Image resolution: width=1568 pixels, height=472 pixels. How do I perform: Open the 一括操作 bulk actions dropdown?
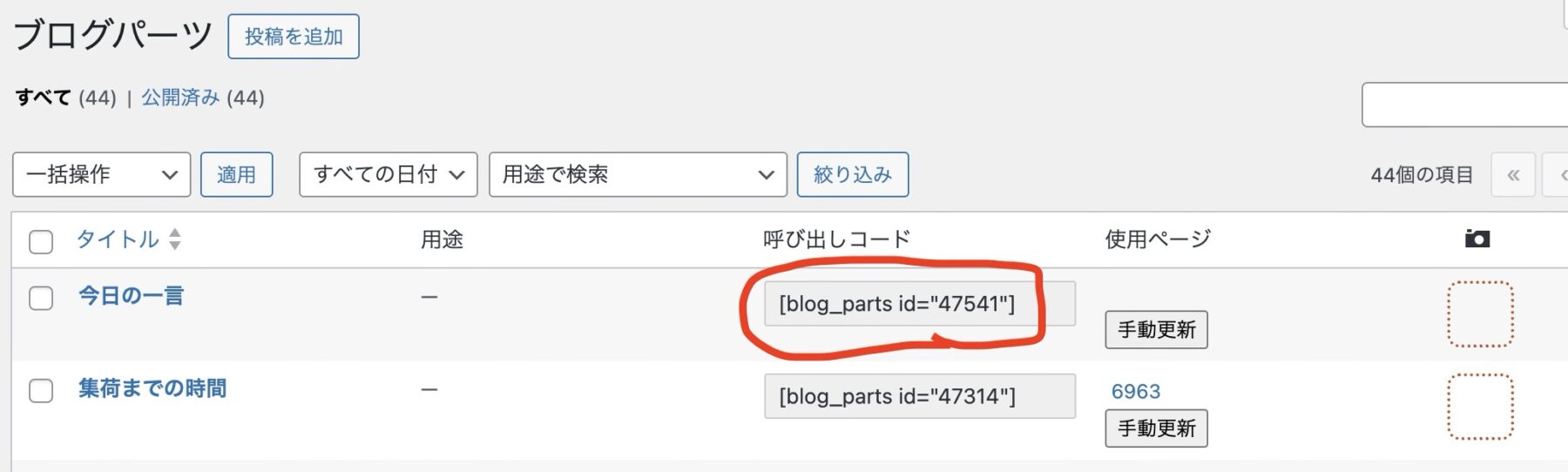tap(101, 175)
